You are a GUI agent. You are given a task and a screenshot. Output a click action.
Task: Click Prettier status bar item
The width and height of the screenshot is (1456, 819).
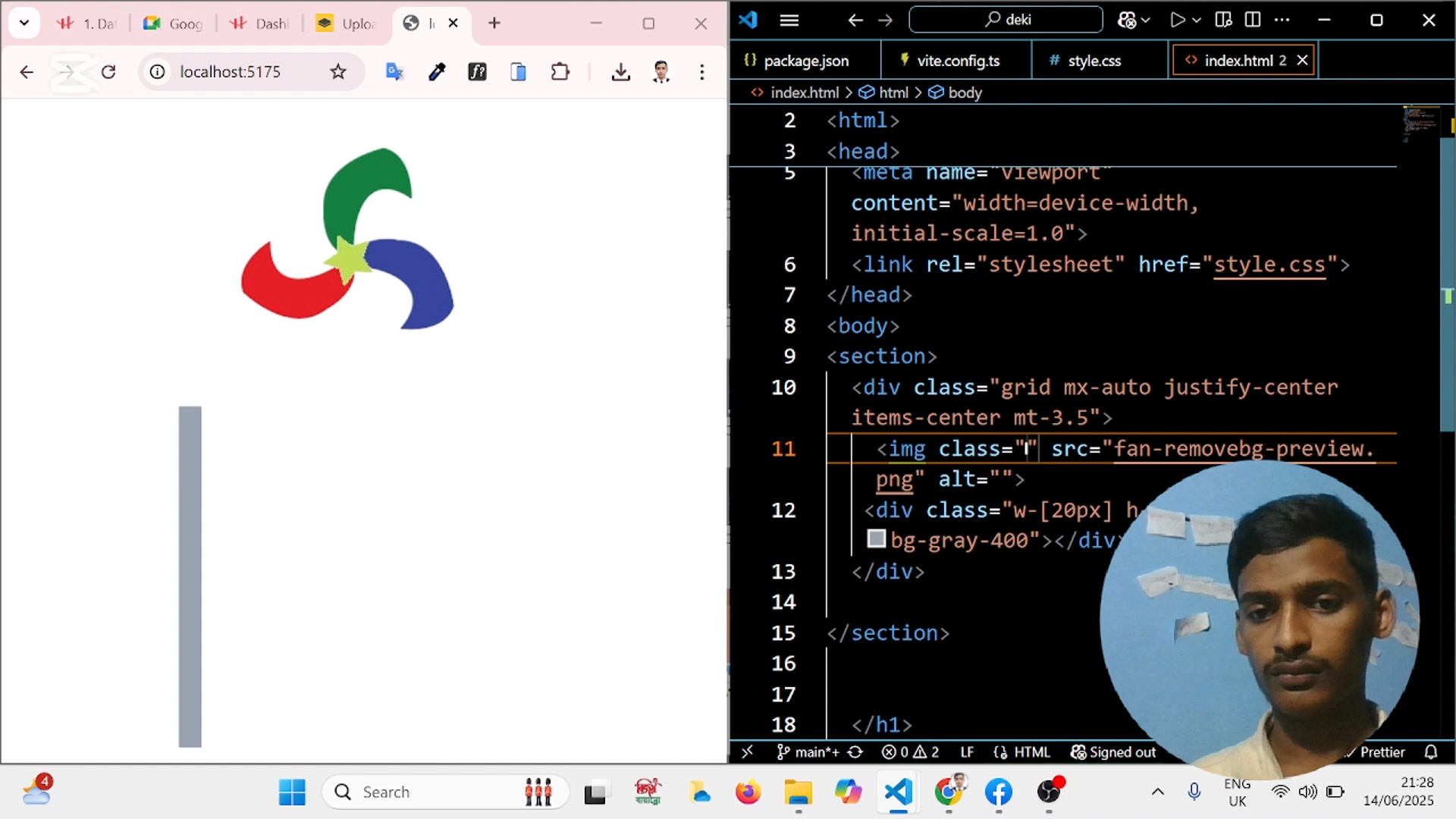pyautogui.click(x=1376, y=752)
